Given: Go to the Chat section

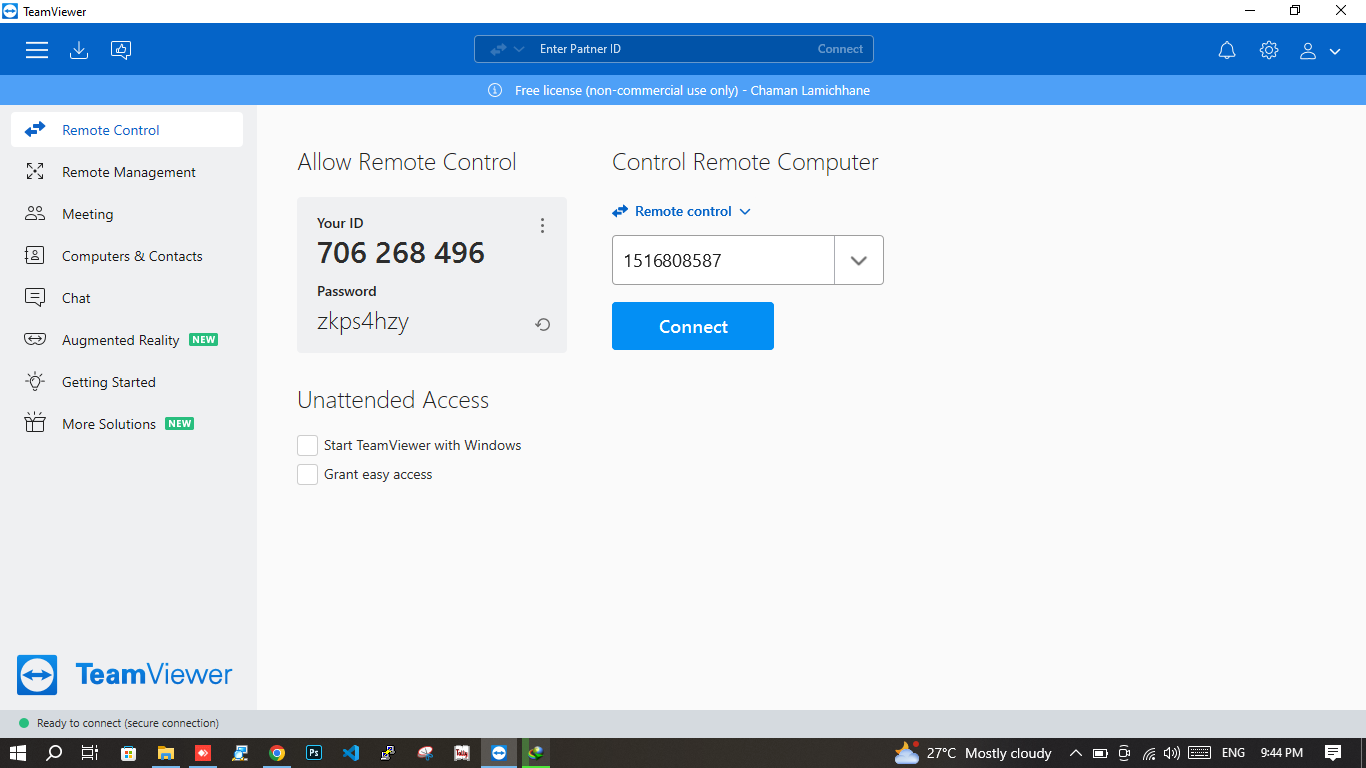Looking at the screenshot, I should (127, 298).
